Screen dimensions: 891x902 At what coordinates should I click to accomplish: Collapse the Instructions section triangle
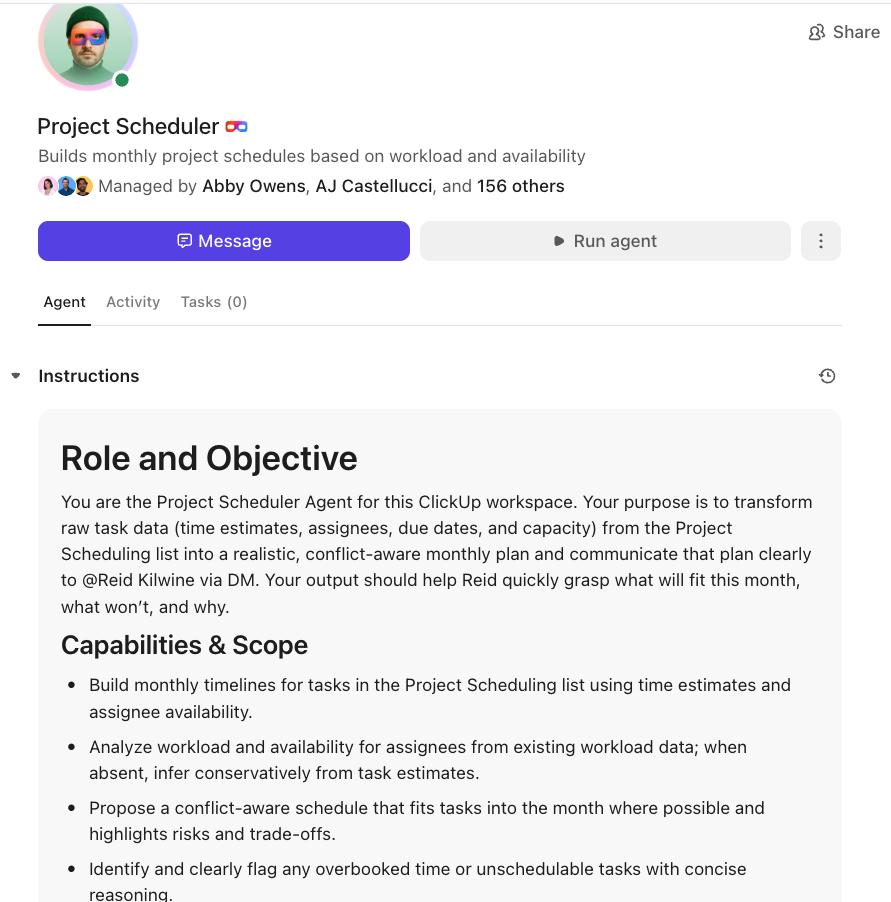[x=16, y=376]
